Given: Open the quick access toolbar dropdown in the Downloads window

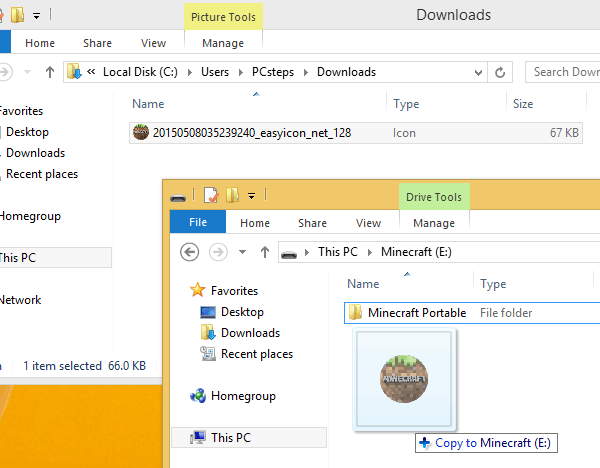Looking at the screenshot, I should coord(36,16).
